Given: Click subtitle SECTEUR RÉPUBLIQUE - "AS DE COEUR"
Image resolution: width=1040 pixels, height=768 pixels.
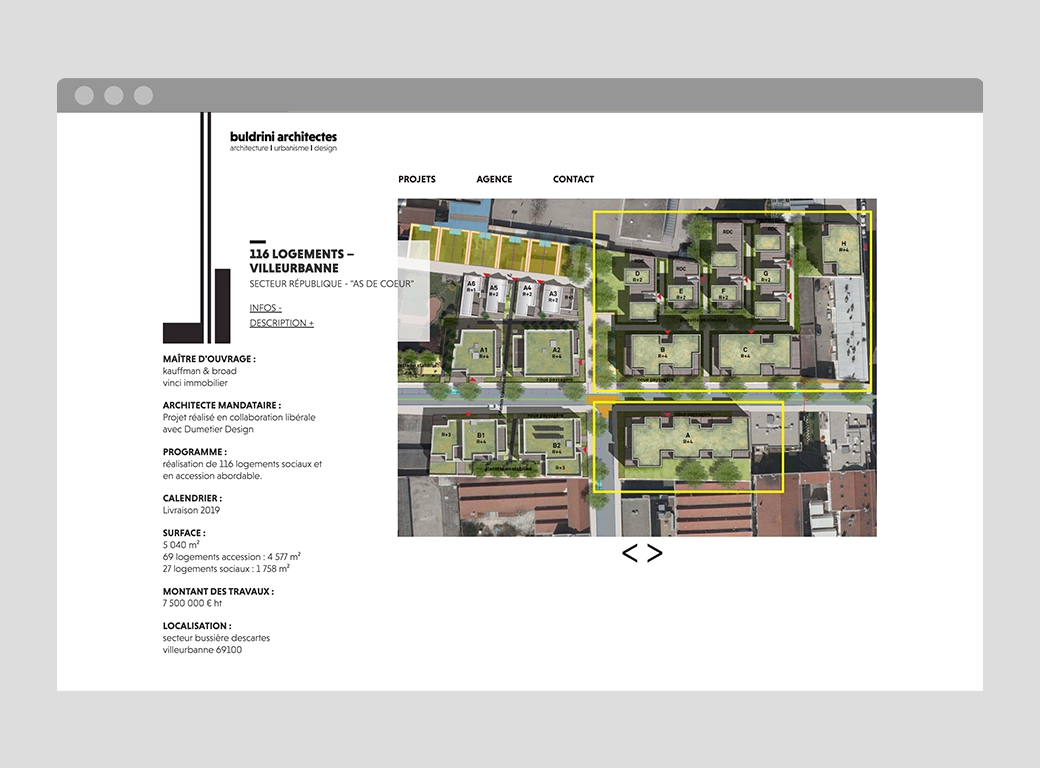Looking at the screenshot, I should [331, 284].
